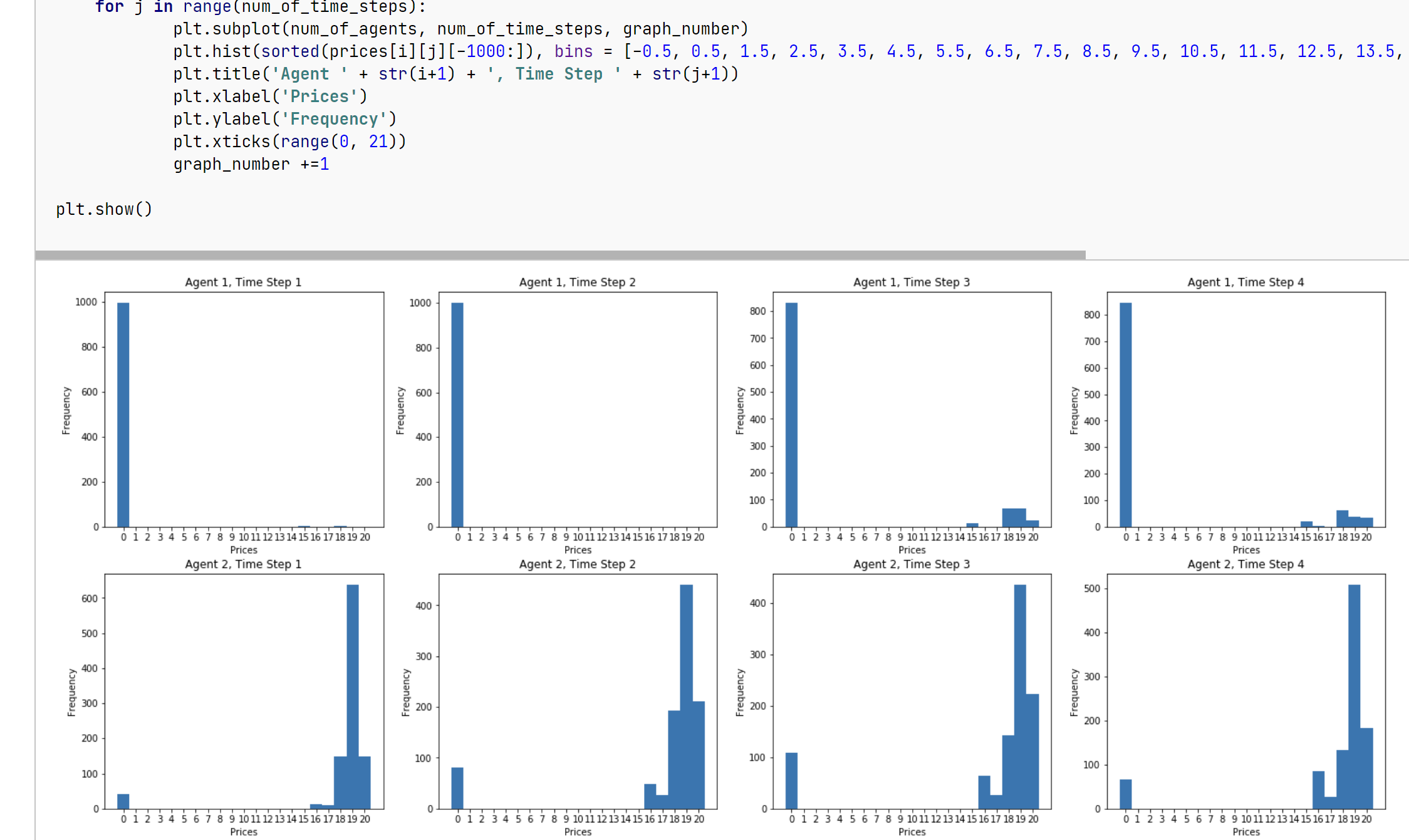
Task: Select the Agent 2, Time Step 2 plot
Action: 578,691
